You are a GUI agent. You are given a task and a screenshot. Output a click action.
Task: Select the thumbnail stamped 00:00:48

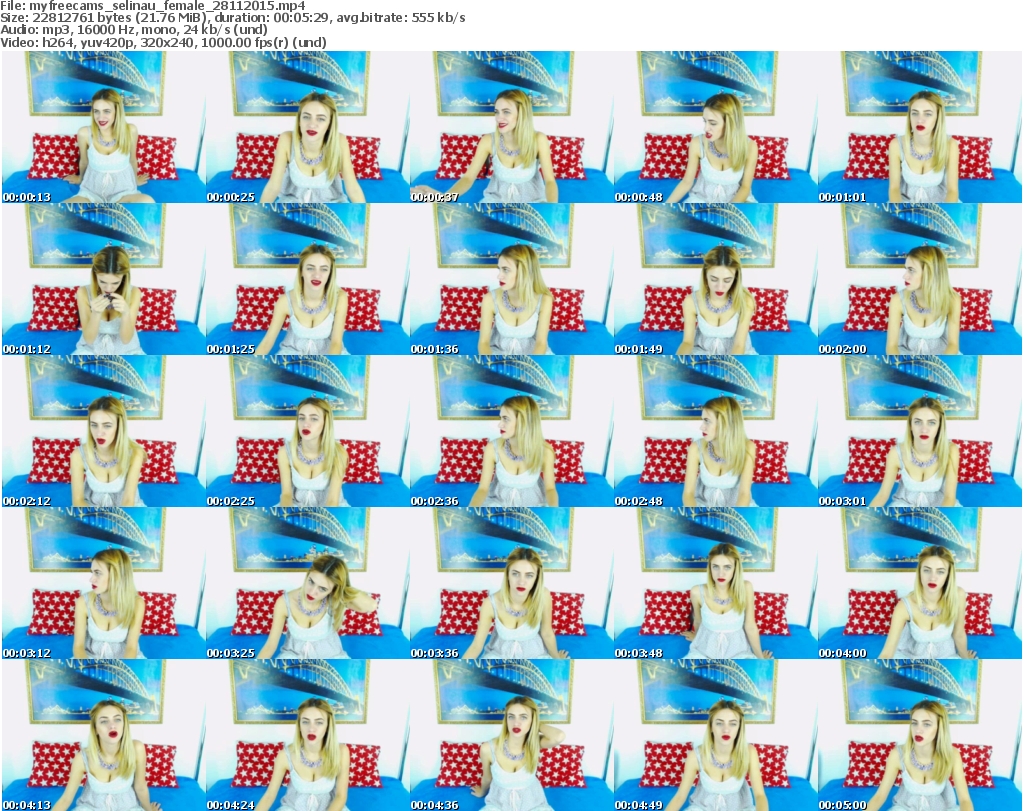(716, 127)
